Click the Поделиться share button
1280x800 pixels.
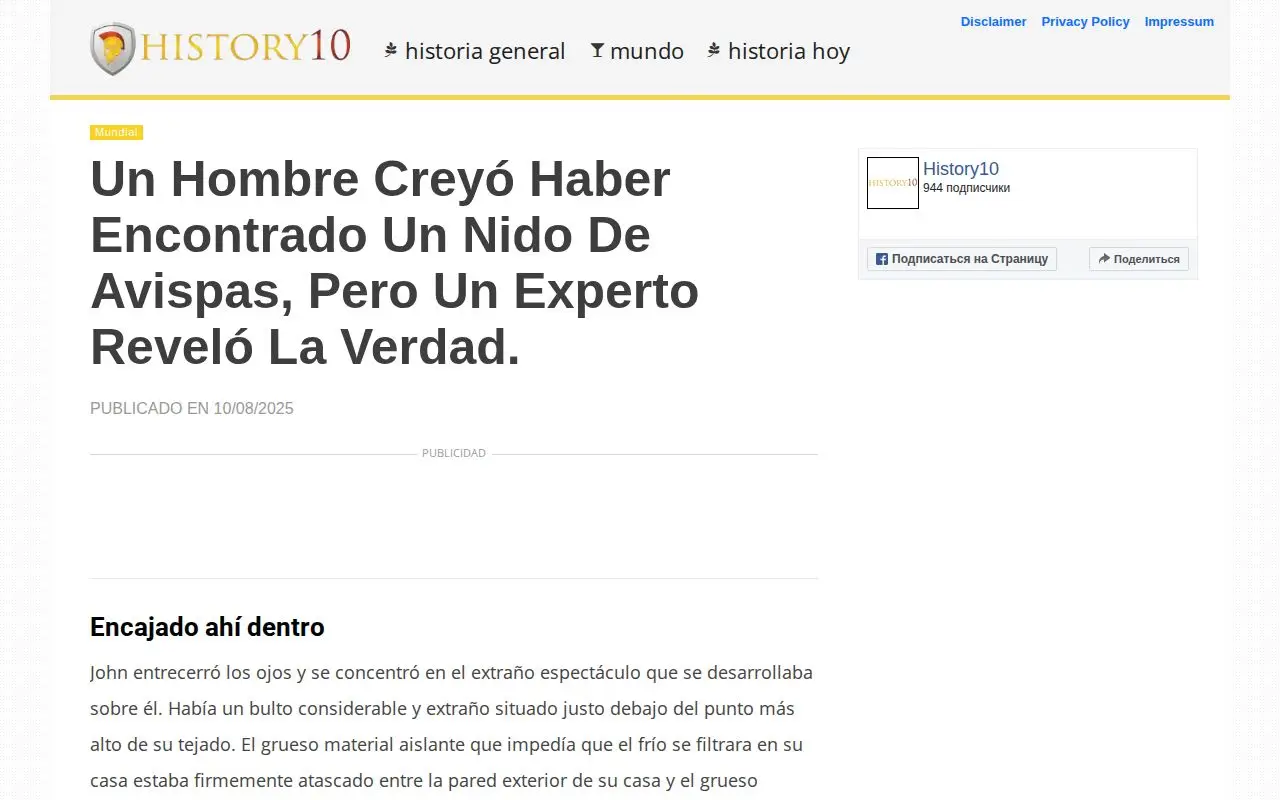pyautogui.click(x=1139, y=259)
